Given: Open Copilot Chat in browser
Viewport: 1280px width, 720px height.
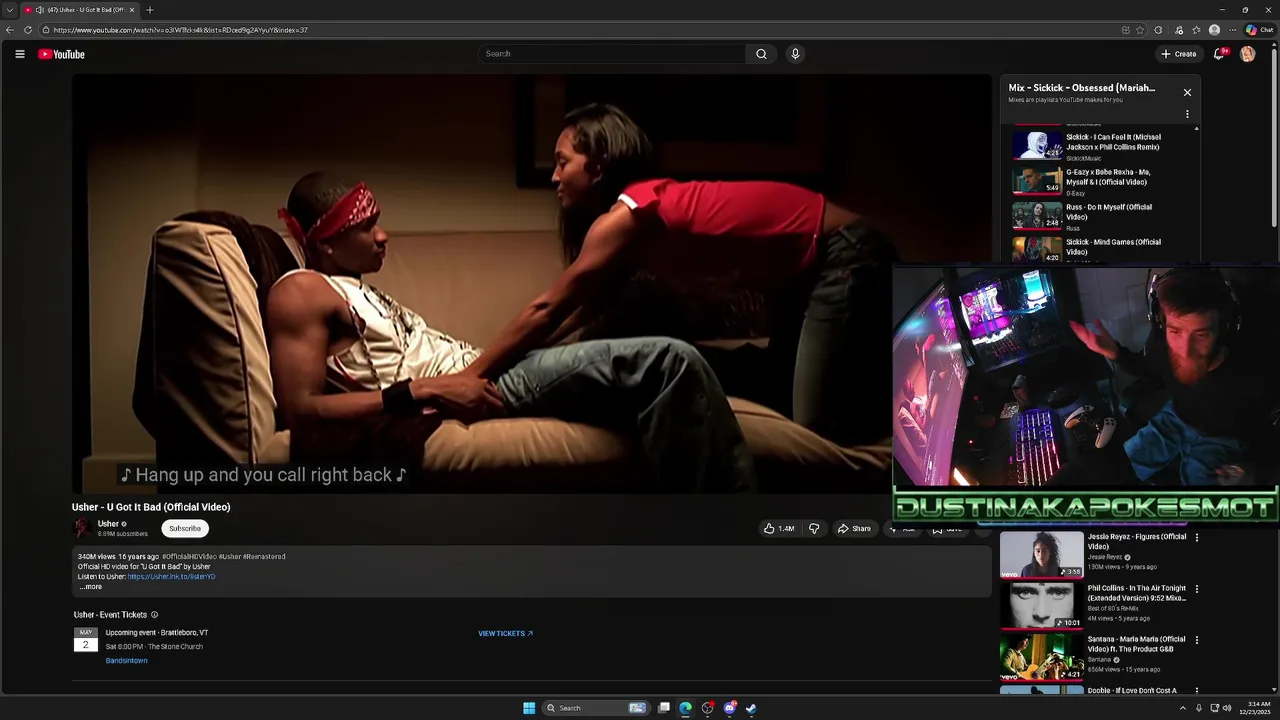Looking at the screenshot, I should pyautogui.click(x=1260, y=30).
